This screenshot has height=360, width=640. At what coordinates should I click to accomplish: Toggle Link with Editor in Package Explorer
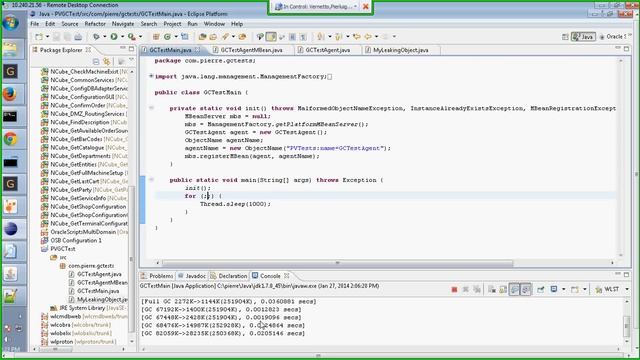tap(107, 61)
